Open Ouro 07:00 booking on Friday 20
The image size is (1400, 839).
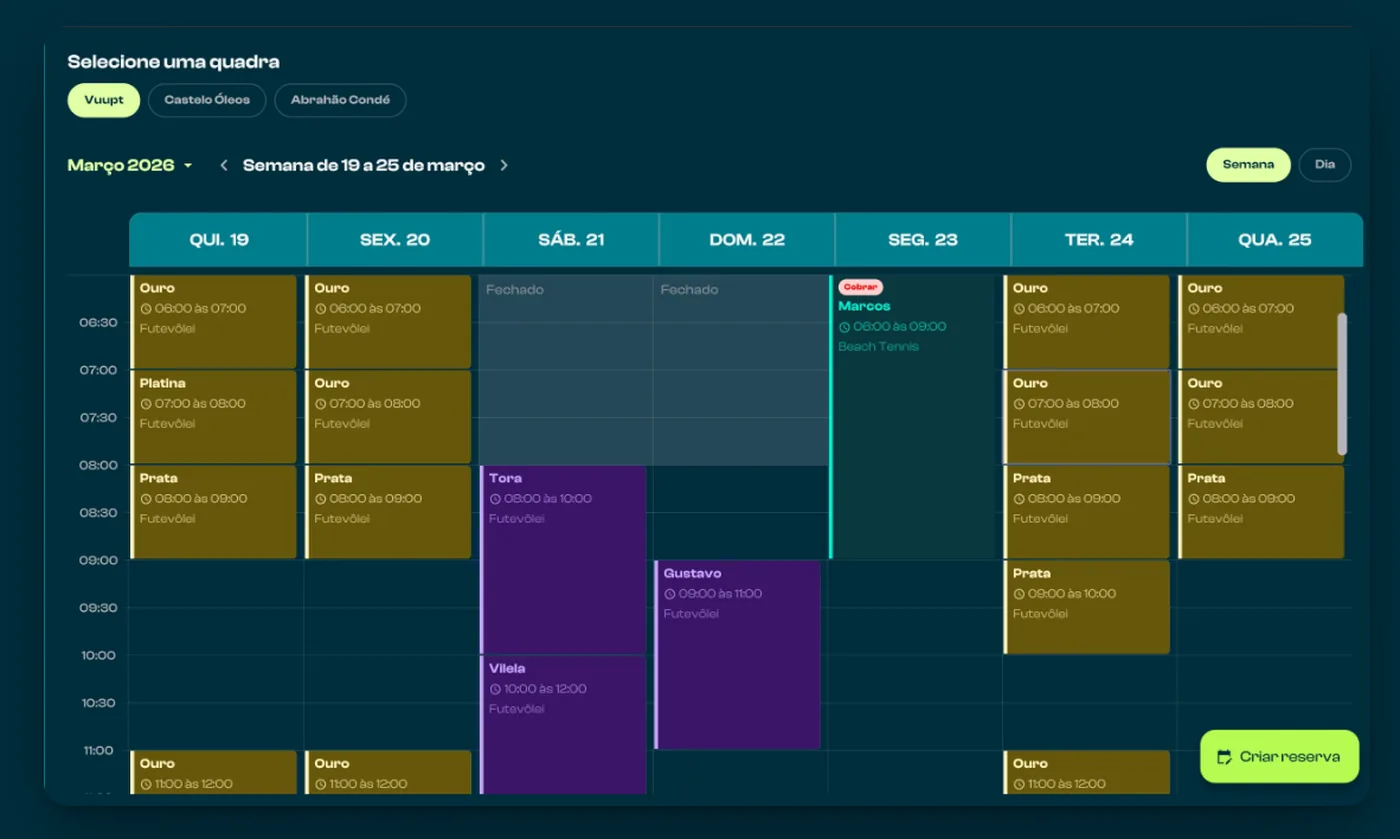coord(388,417)
